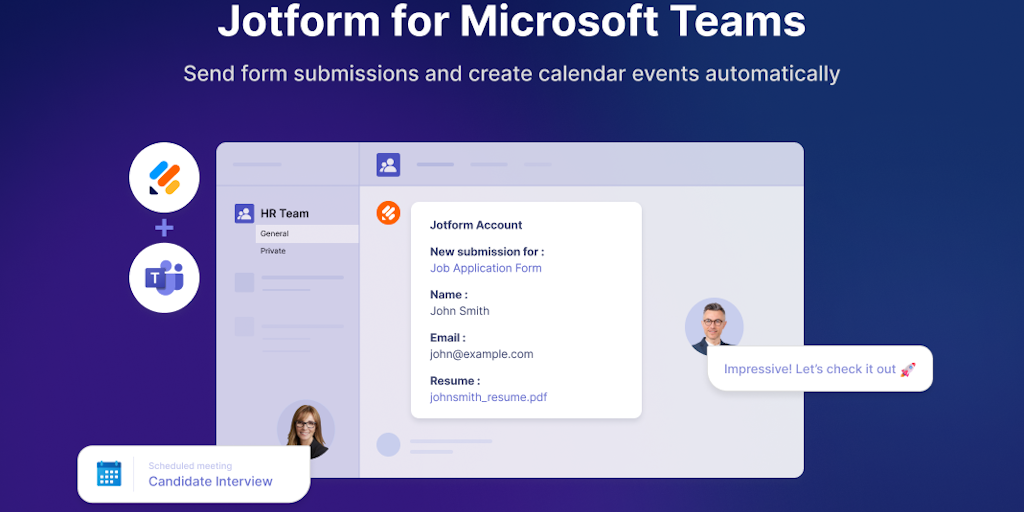Click the plus sign between the logos
1024x512 pixels.
164,228
